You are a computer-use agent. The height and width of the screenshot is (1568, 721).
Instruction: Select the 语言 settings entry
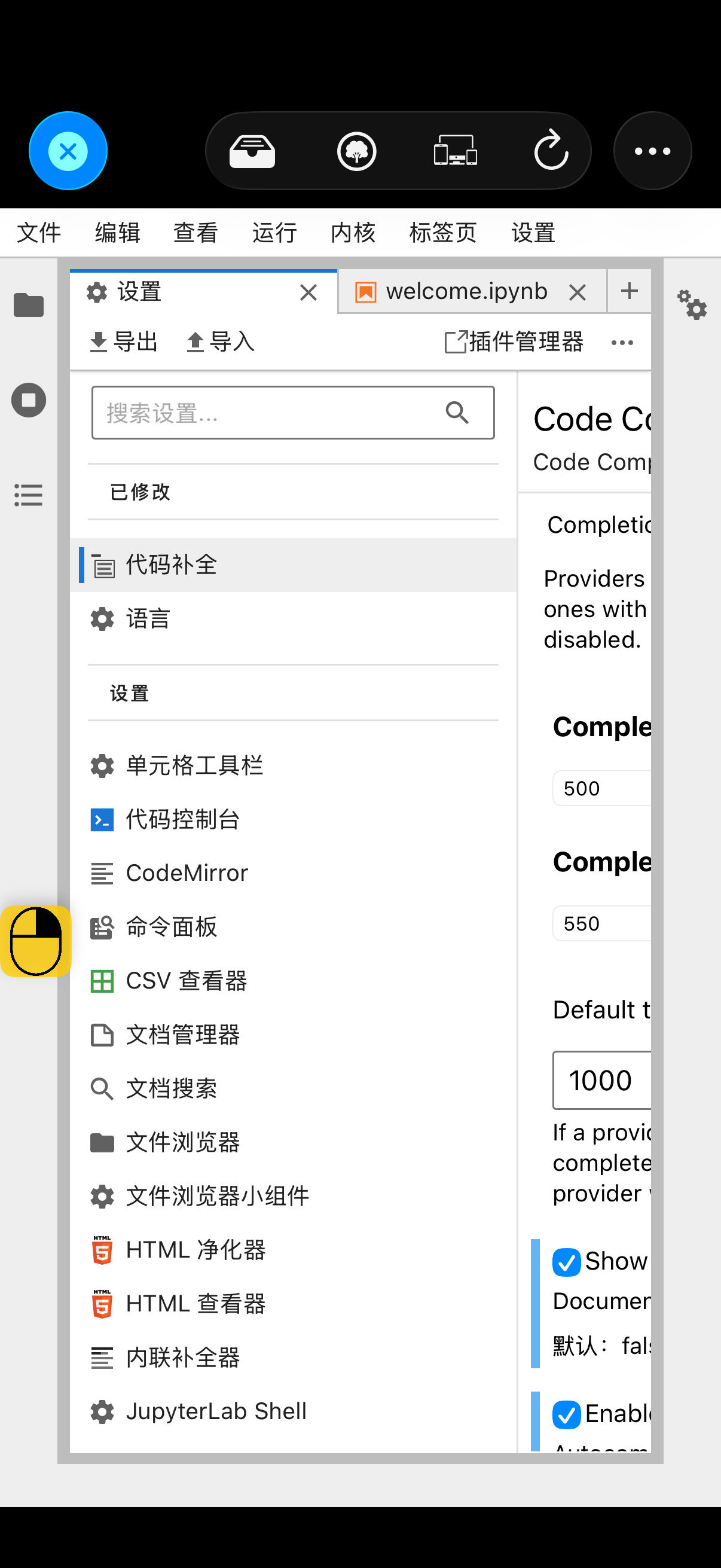click(x=294, y=619)
